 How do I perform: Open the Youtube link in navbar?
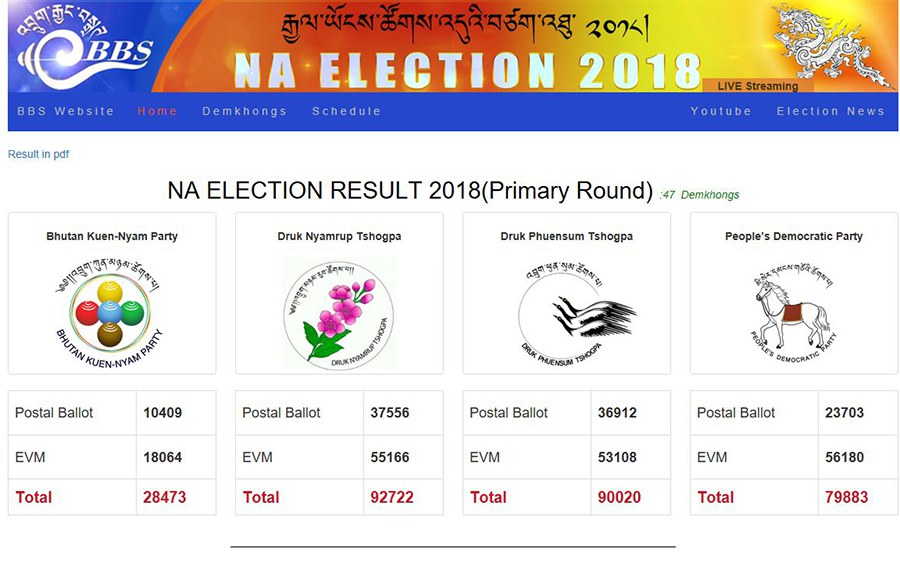coord(721,111)
